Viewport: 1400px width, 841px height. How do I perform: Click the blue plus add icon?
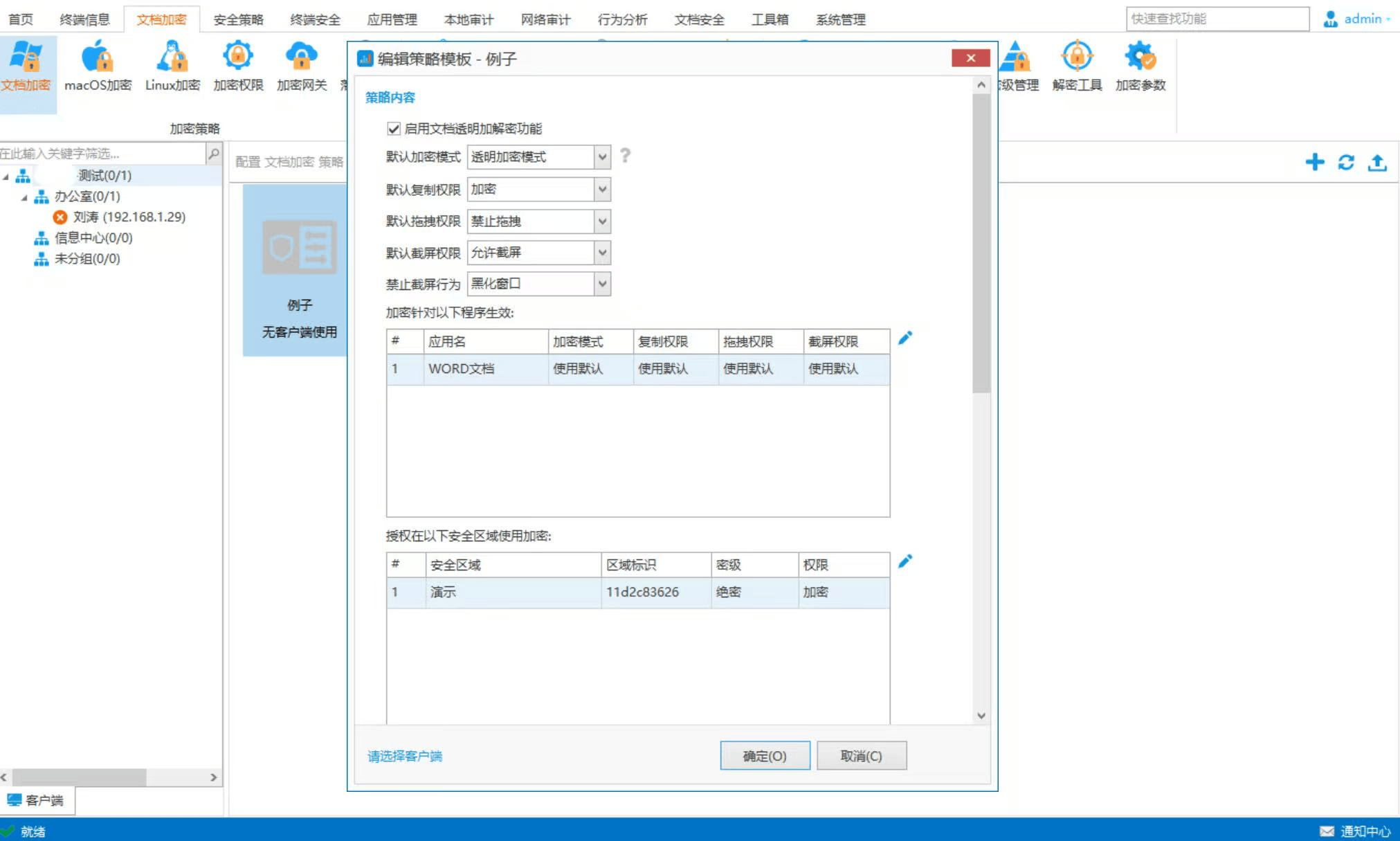coord(1314,163)
